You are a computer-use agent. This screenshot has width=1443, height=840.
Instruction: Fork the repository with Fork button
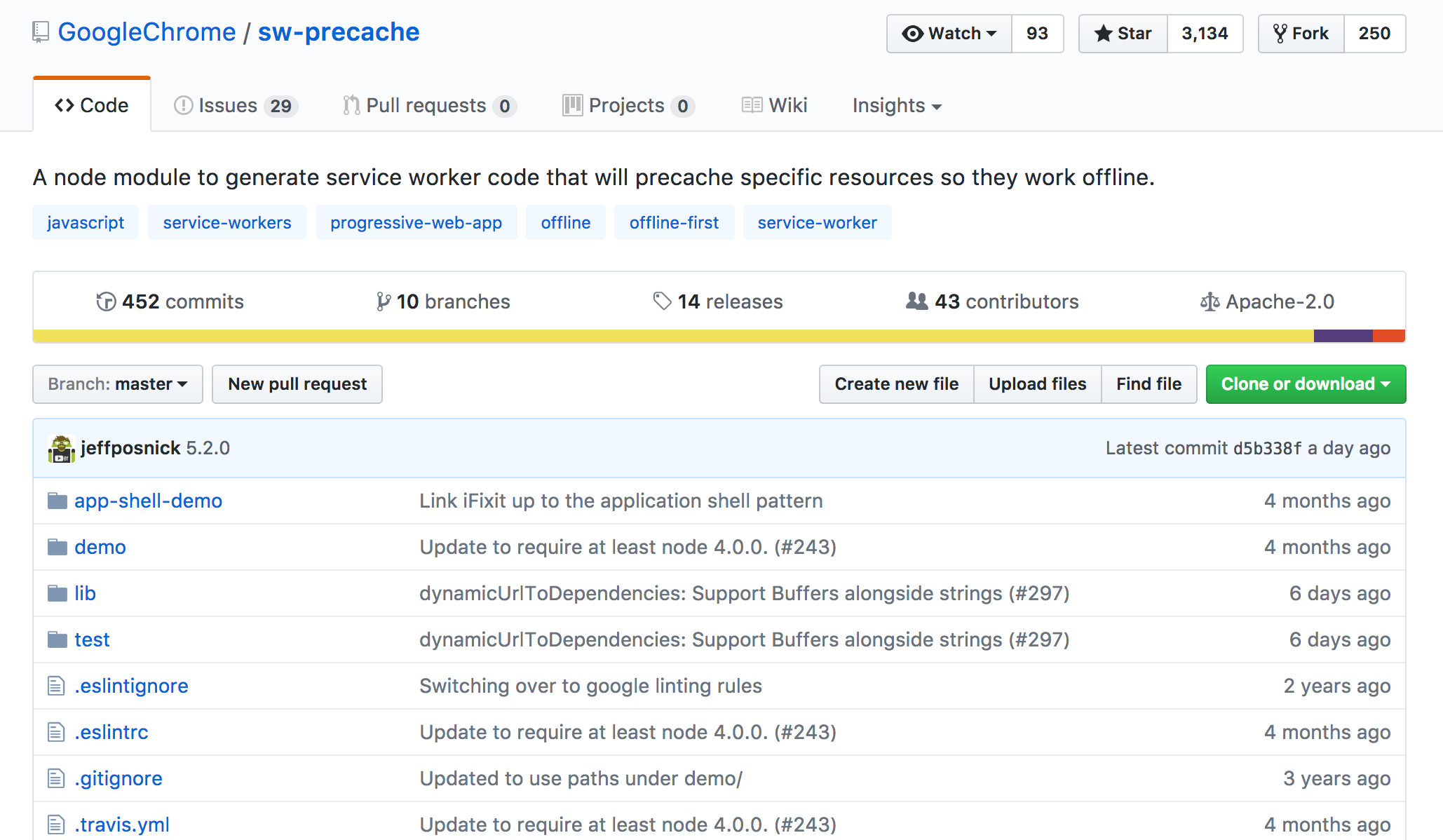tap(1301, 34)
